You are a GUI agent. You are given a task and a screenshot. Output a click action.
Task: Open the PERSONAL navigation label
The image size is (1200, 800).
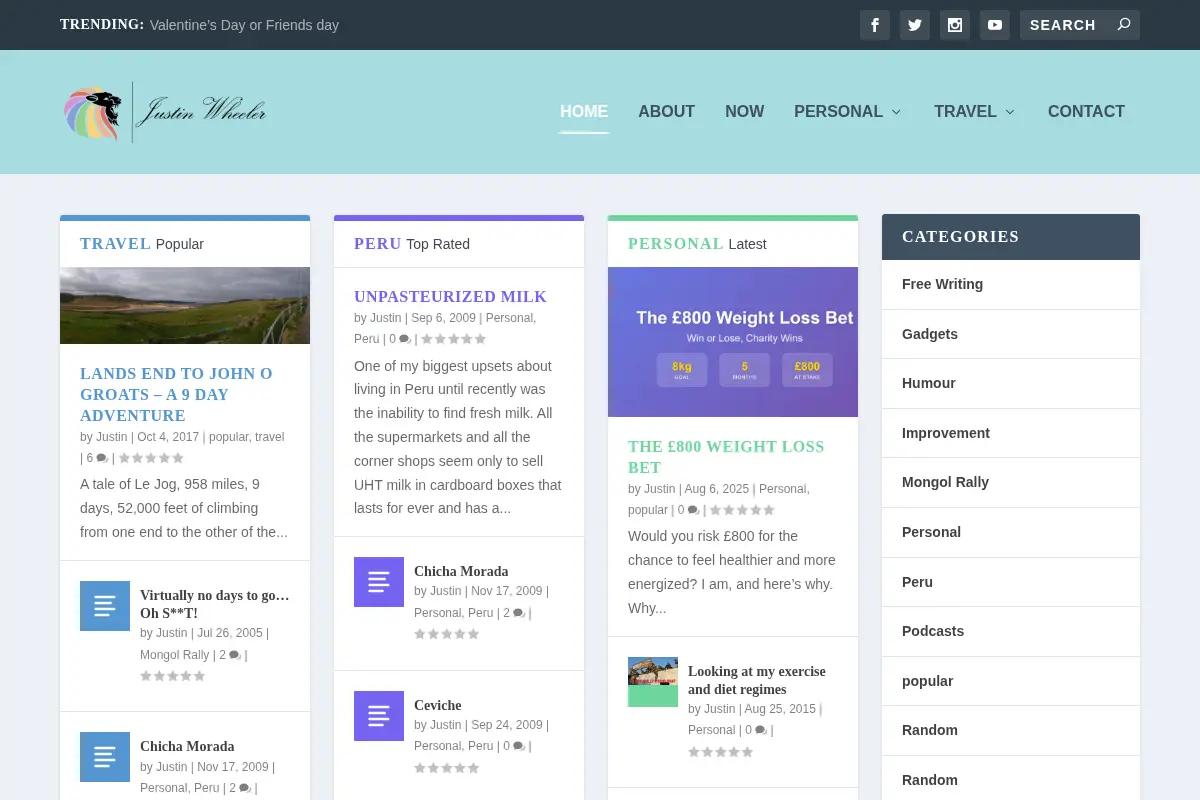coord(838,112)
